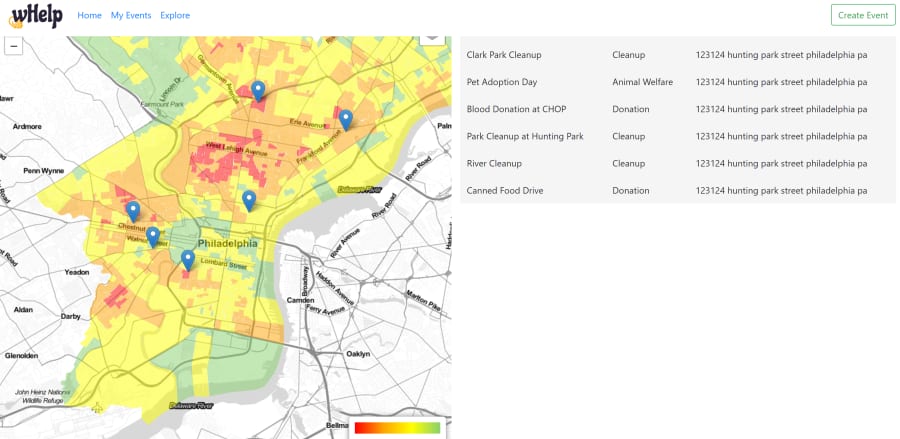Open the Explore page

[175, 15]
